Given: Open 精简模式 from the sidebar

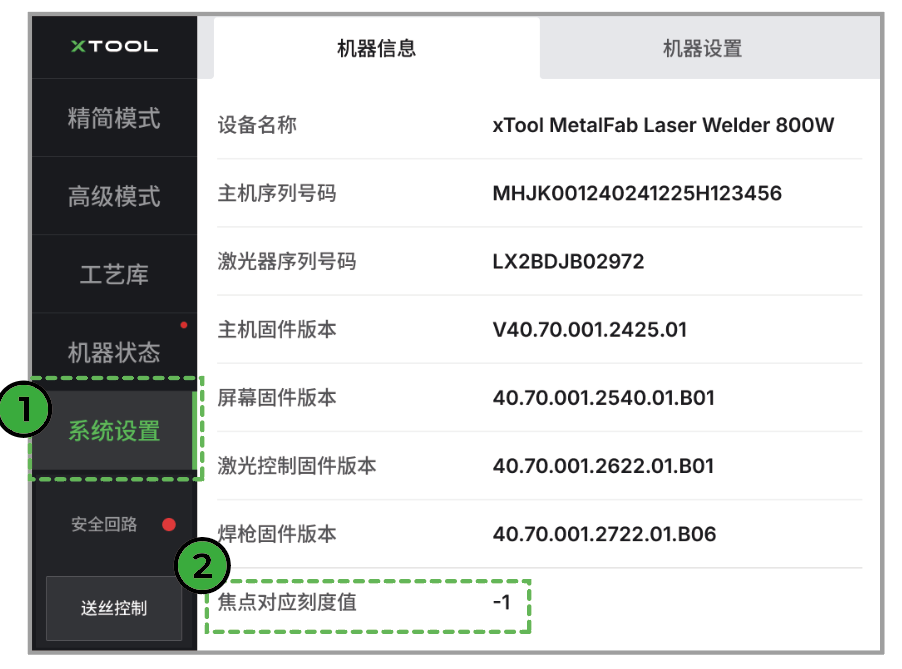Looking at the screenshot, I should (114, 118).
